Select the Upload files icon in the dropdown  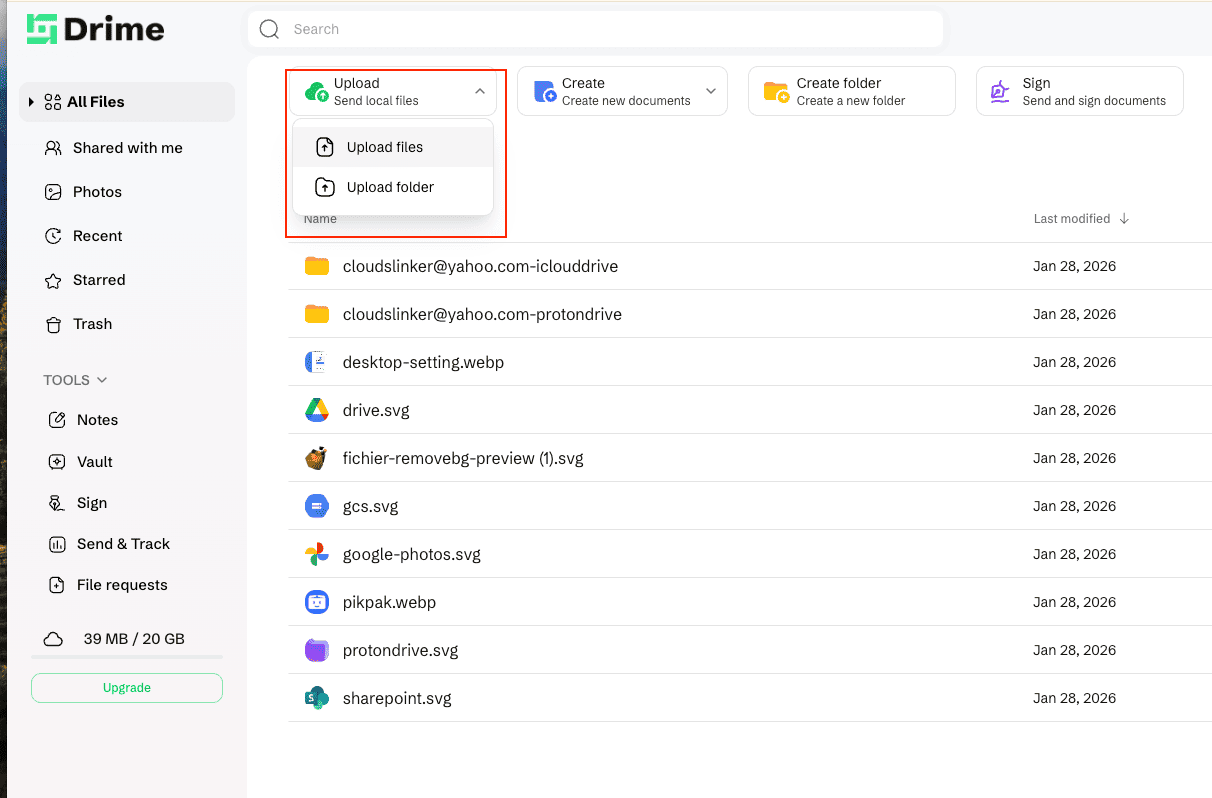(325, 146)
